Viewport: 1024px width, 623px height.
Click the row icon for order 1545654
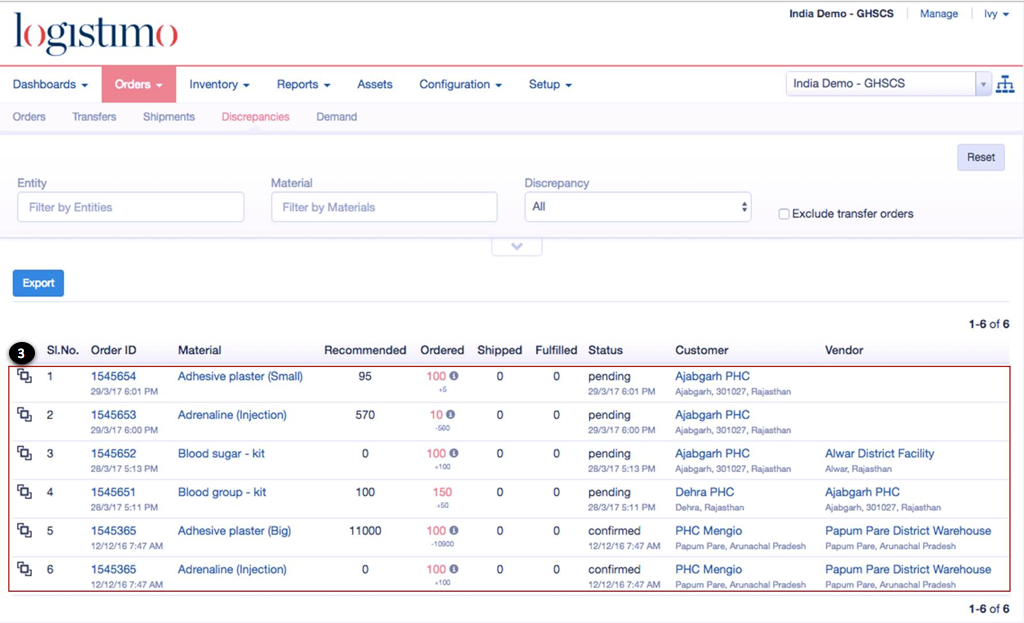[24, 375]
